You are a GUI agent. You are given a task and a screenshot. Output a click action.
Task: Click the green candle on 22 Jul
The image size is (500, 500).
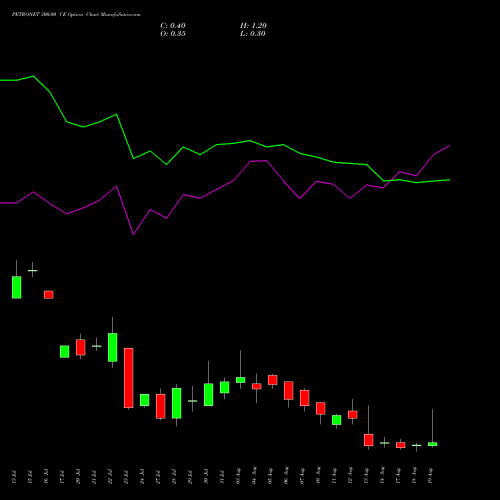click(113, 347)
